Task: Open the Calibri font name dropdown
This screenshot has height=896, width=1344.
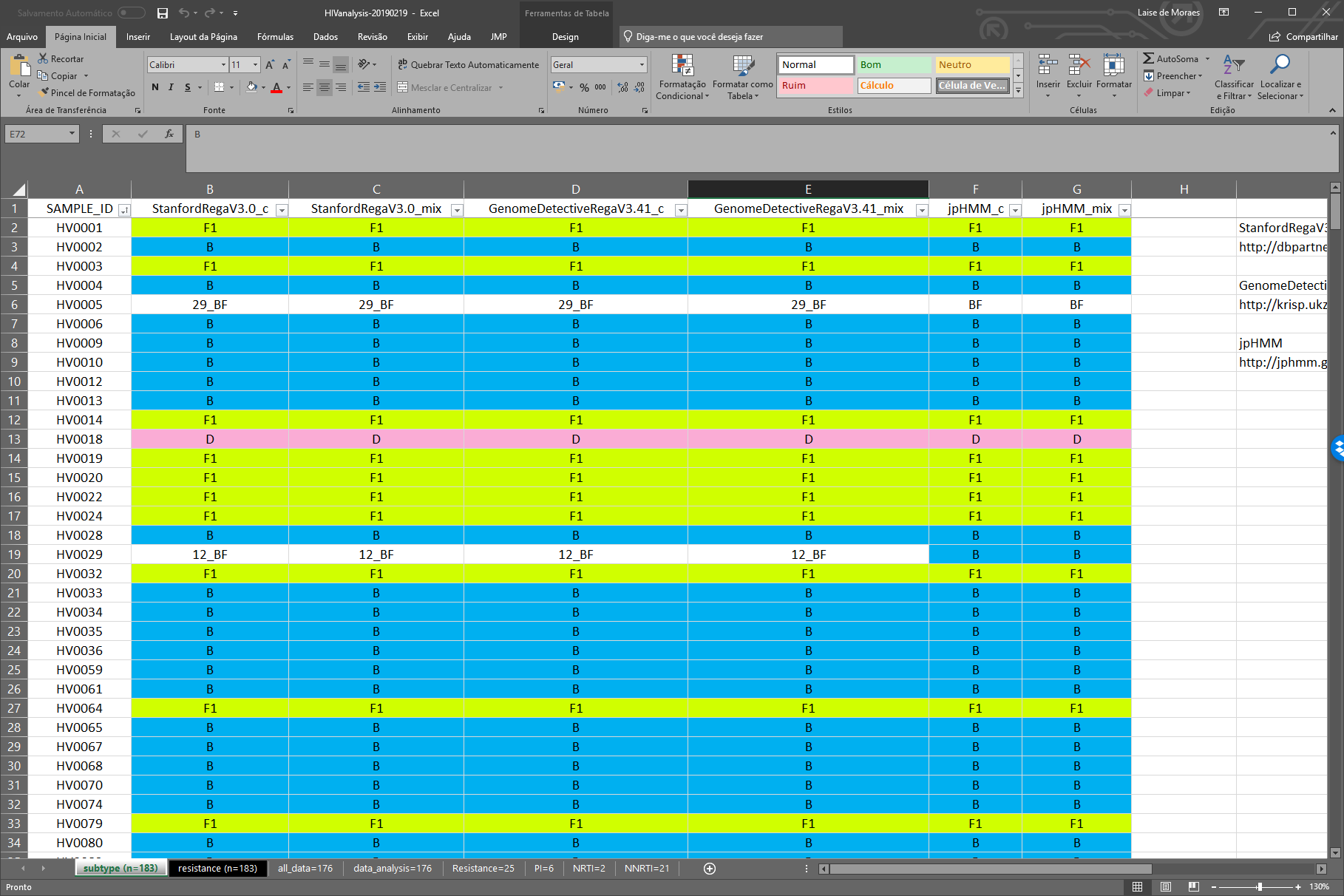Action: click(223, 65)
